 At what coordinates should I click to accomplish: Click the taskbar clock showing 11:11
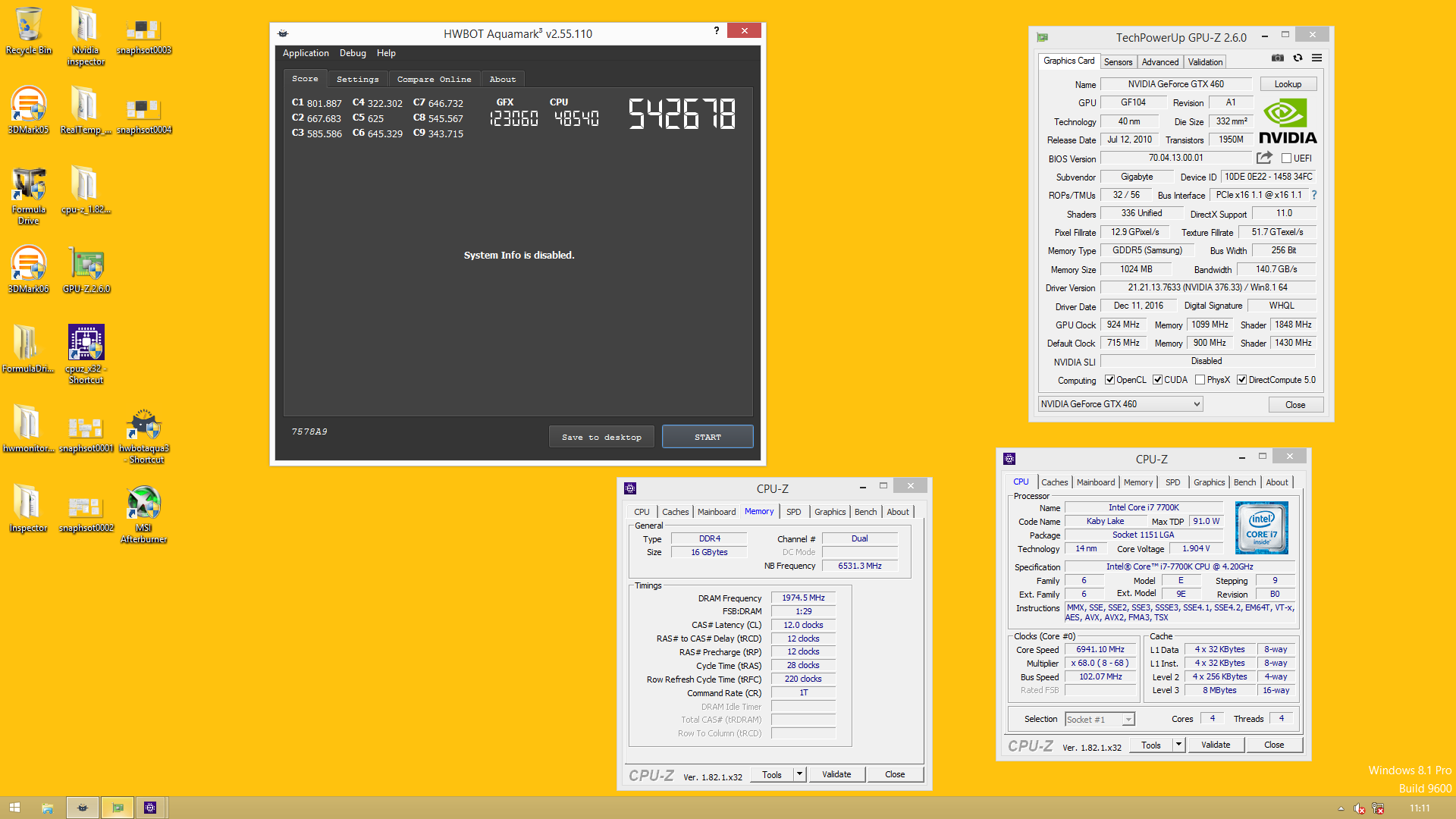click(x=1420, y=808)
